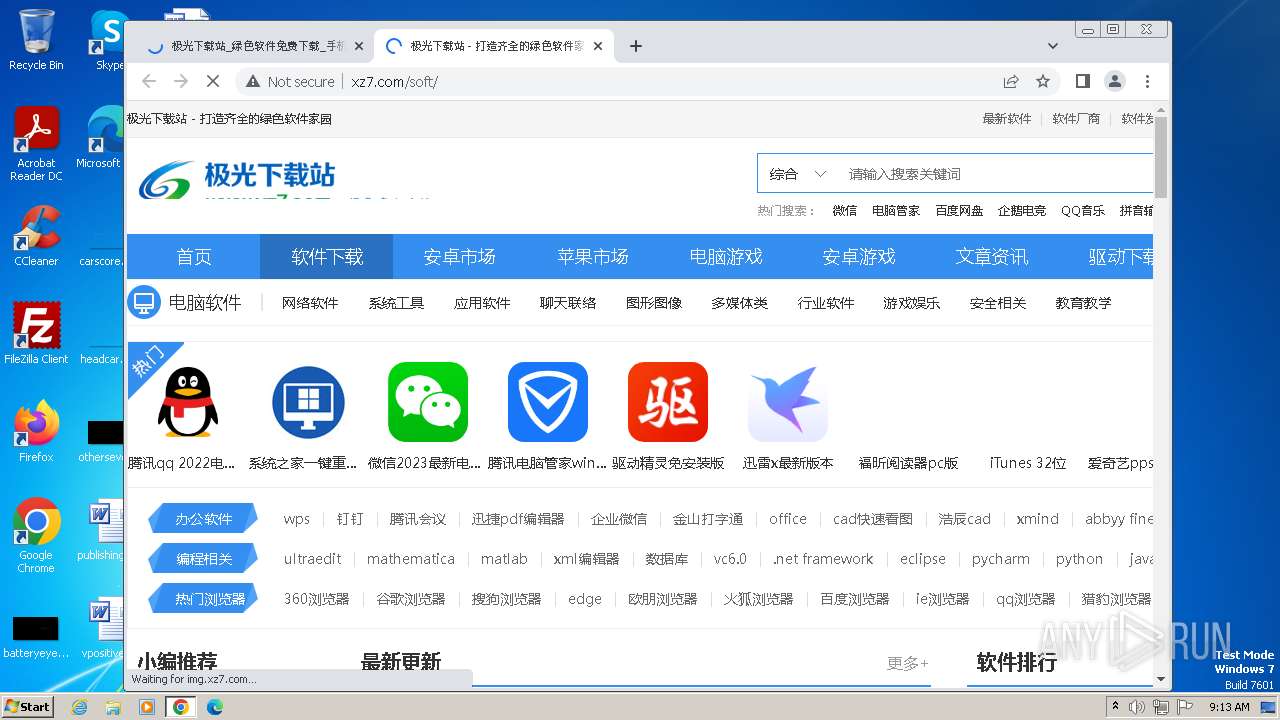This screenshot has height=720, width=1280.
Task: Click the taskbar clock 9:13 AM
Action: click(x=1228, y=707)
